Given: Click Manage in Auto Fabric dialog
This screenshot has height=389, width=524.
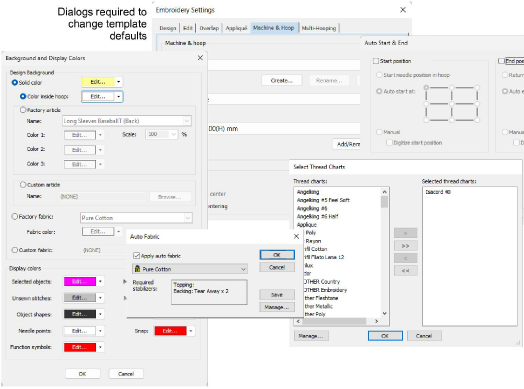Looking at the screenshot, I should coord(277,307).
